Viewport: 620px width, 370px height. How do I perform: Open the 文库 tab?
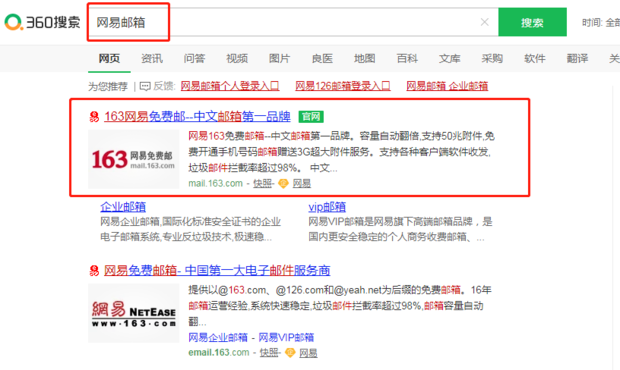click(450, 59)
